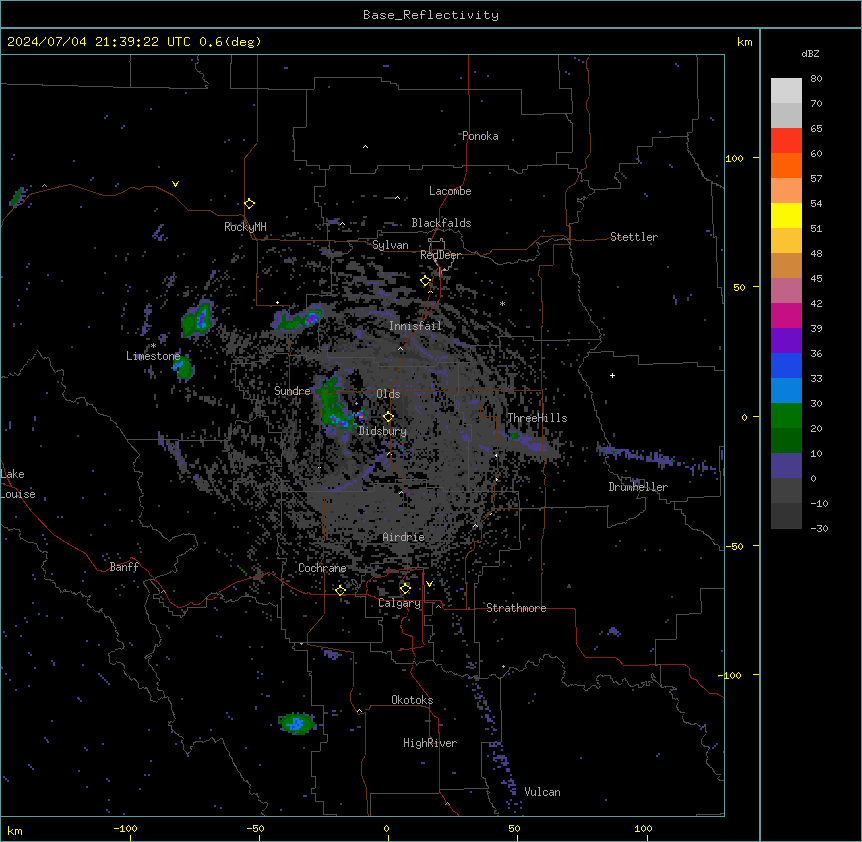
Task: Click the -50 tick on the right axis
Action: (734, 546)
